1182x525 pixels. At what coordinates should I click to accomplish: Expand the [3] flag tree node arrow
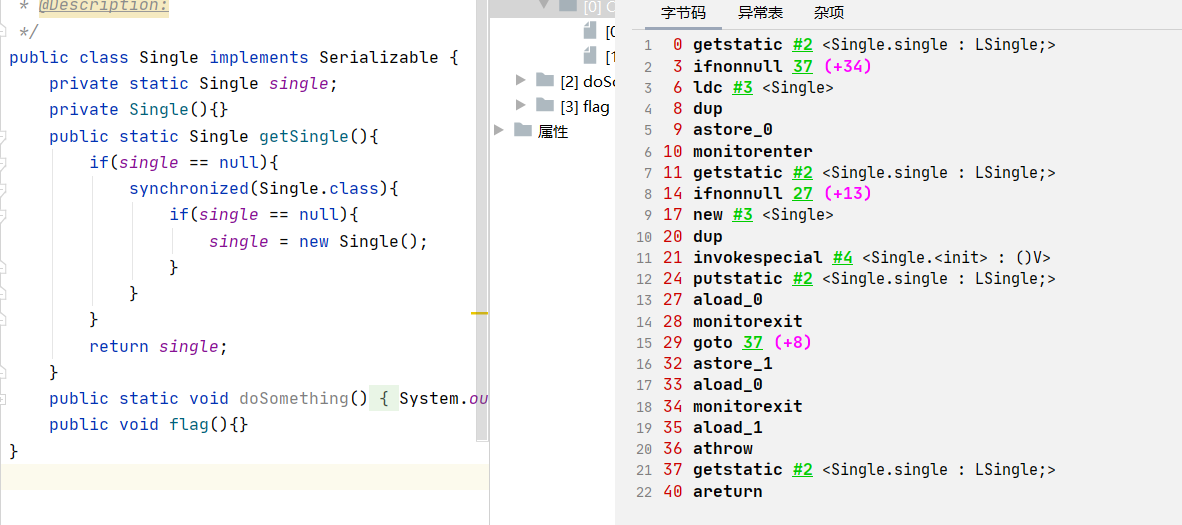(521, 106)
